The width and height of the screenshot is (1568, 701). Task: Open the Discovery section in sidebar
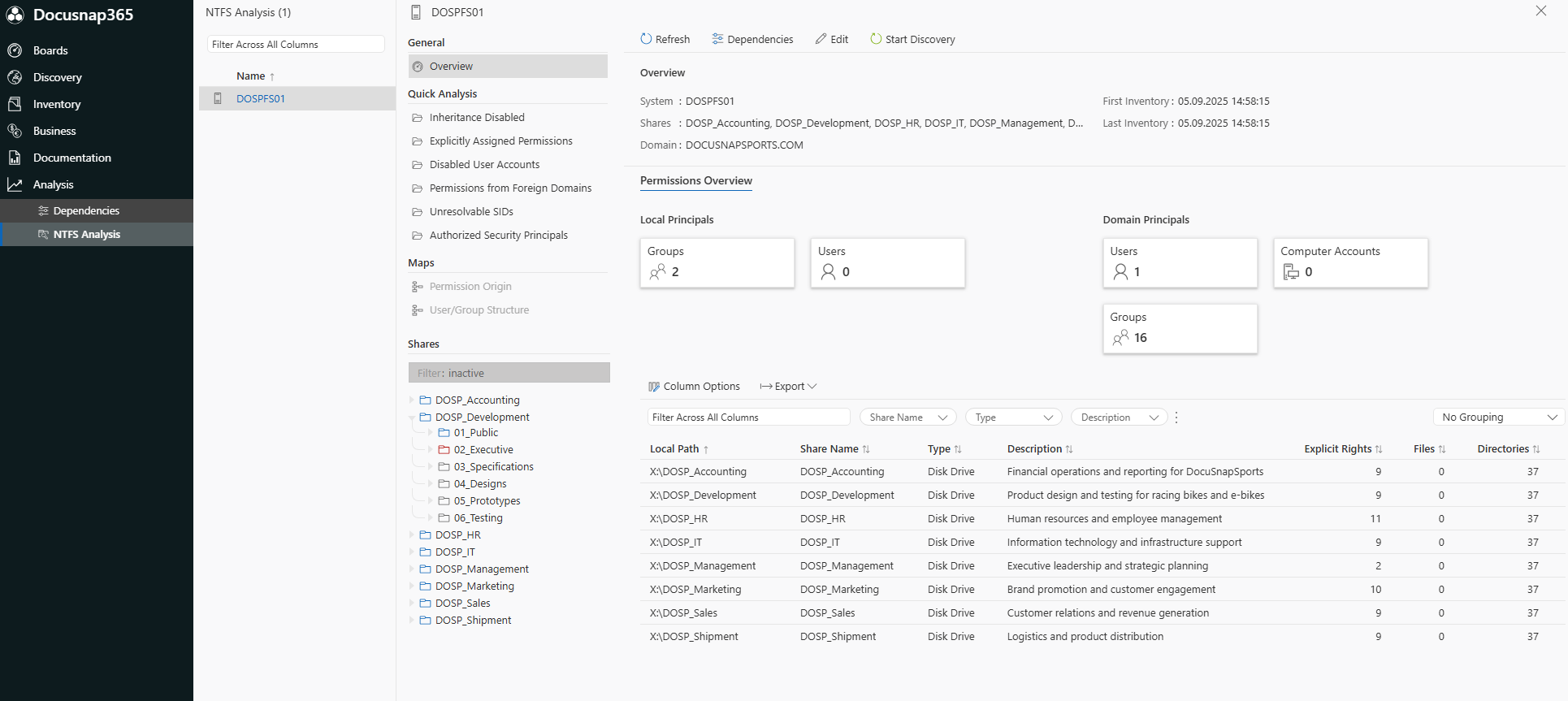pyautogui.click(x=57, y=77)
